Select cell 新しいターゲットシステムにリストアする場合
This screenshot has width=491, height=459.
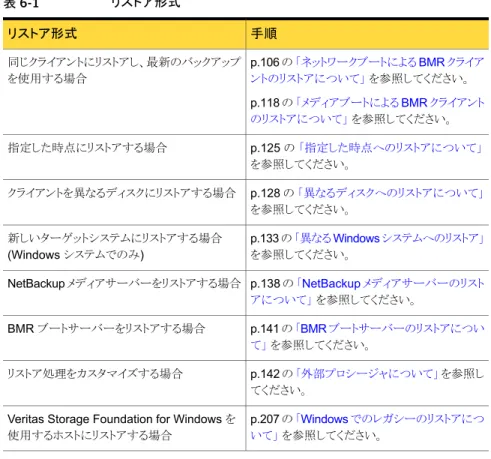(x=124, y=248)
